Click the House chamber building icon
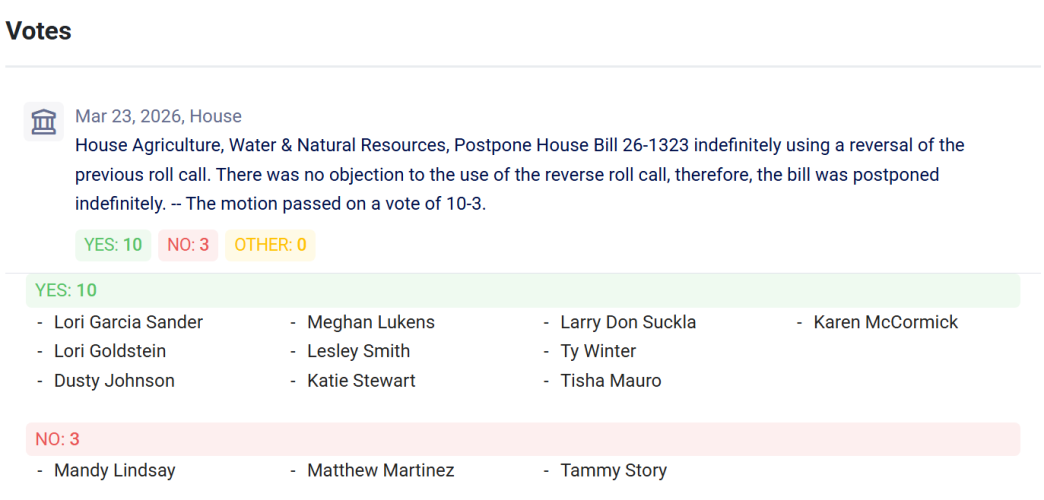 coord(44,122)
